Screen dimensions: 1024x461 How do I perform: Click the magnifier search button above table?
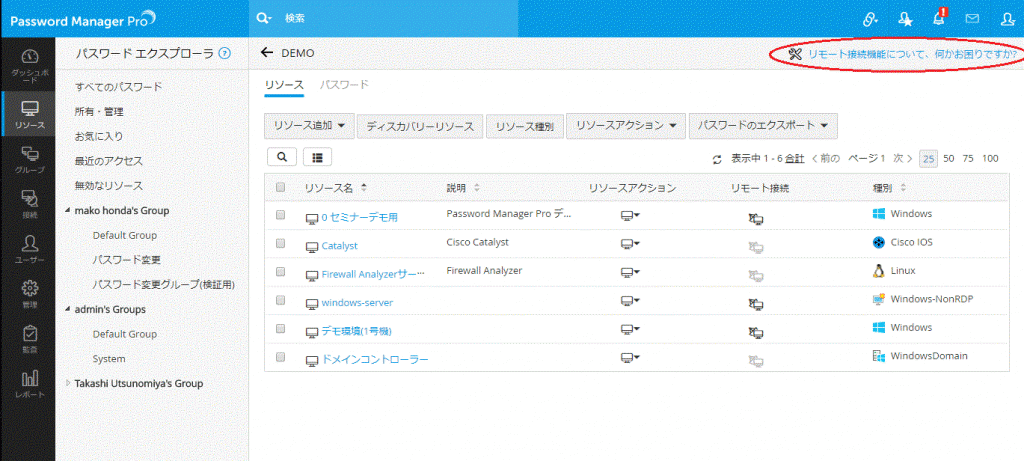coord(282,157)
